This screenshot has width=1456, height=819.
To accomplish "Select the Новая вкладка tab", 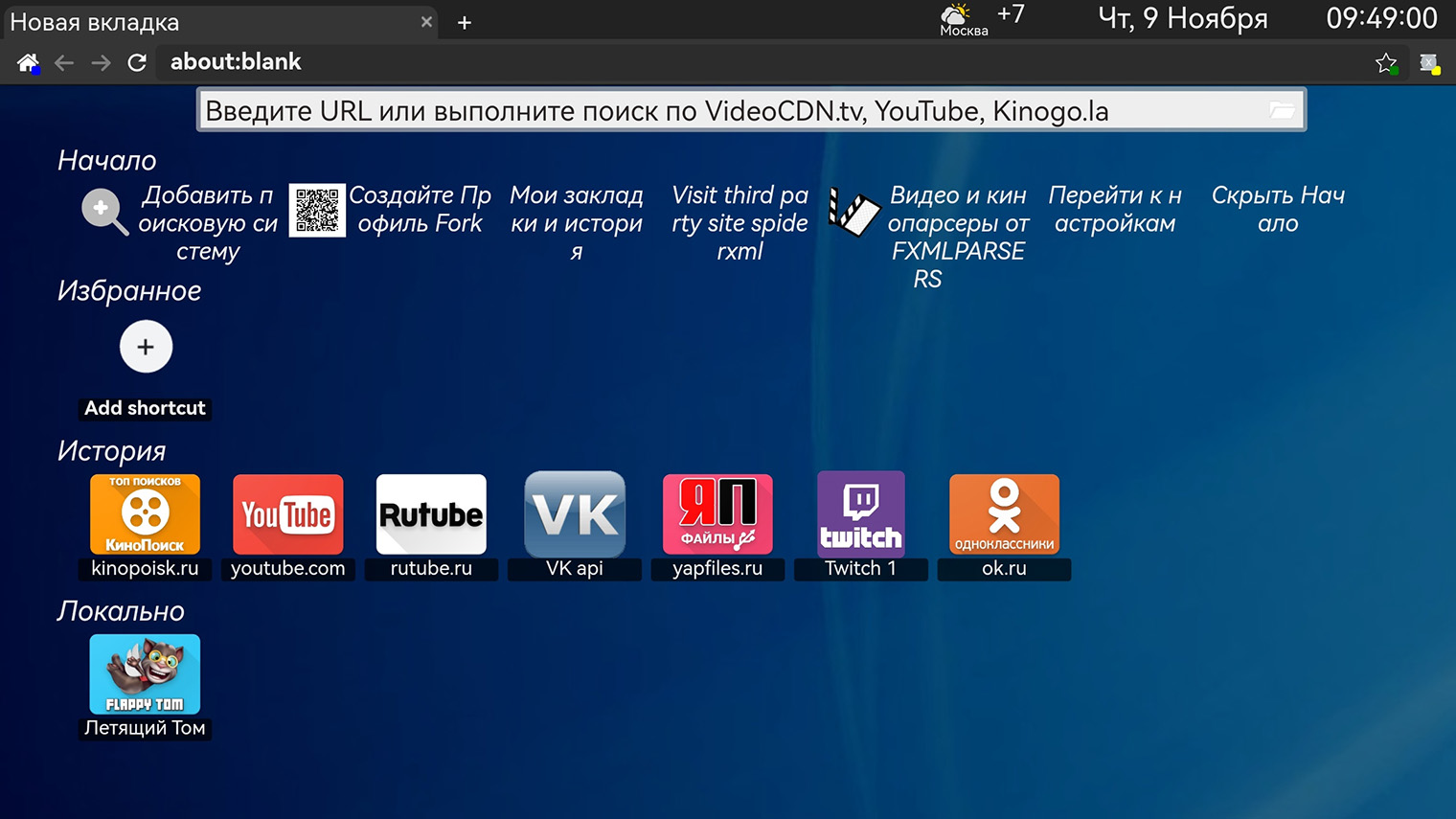I will coord(219,22).
